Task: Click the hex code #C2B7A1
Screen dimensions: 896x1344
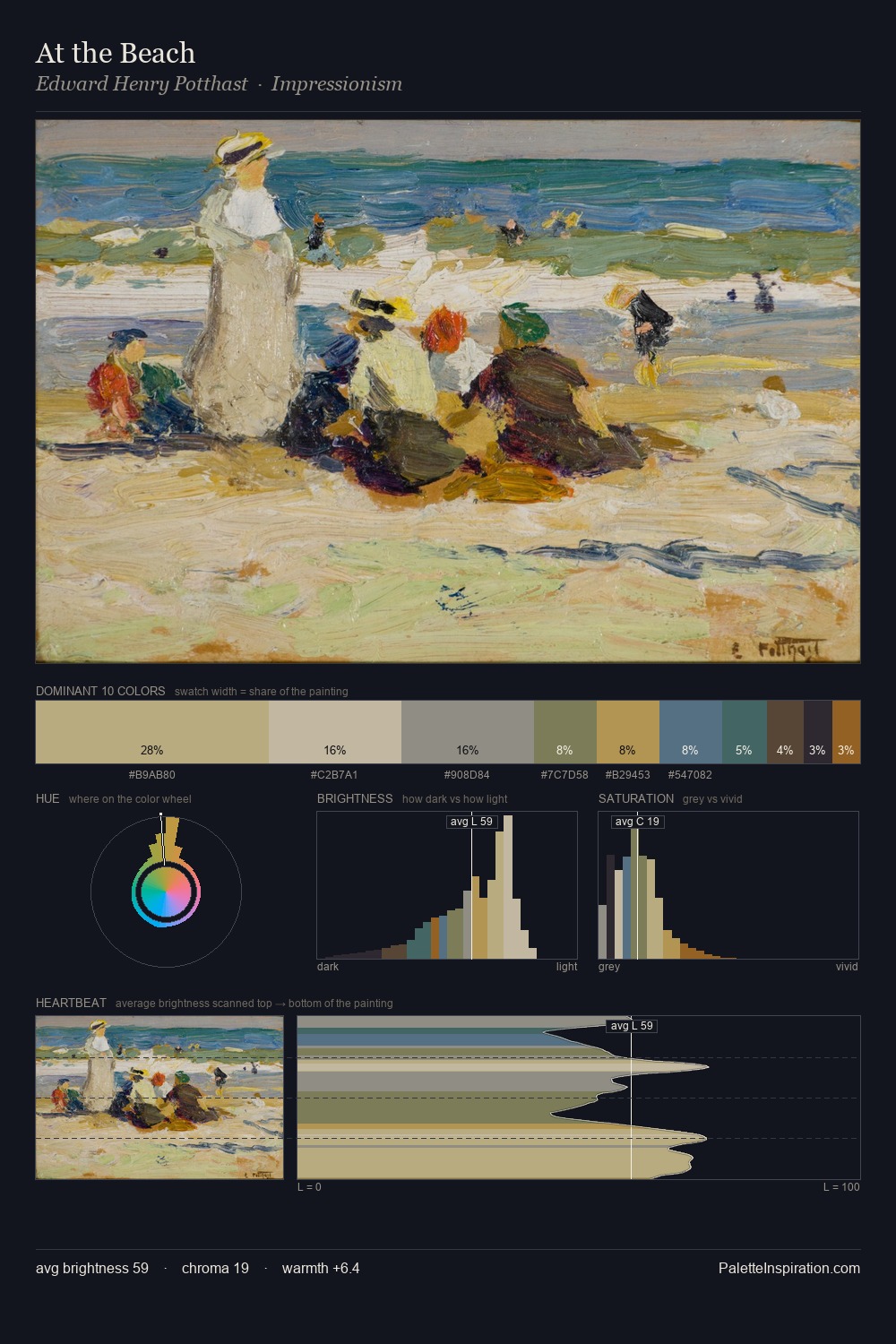Action: (334, 775)
